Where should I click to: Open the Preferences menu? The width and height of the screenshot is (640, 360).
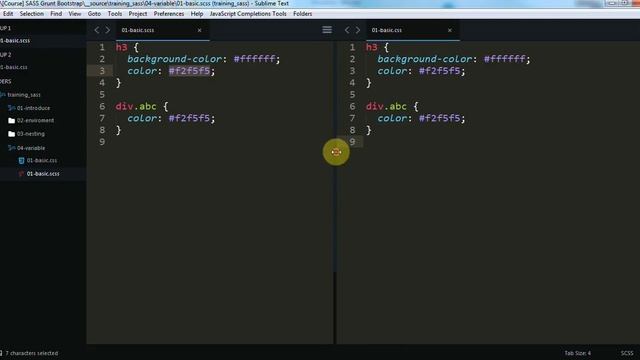tap(169, 13)
